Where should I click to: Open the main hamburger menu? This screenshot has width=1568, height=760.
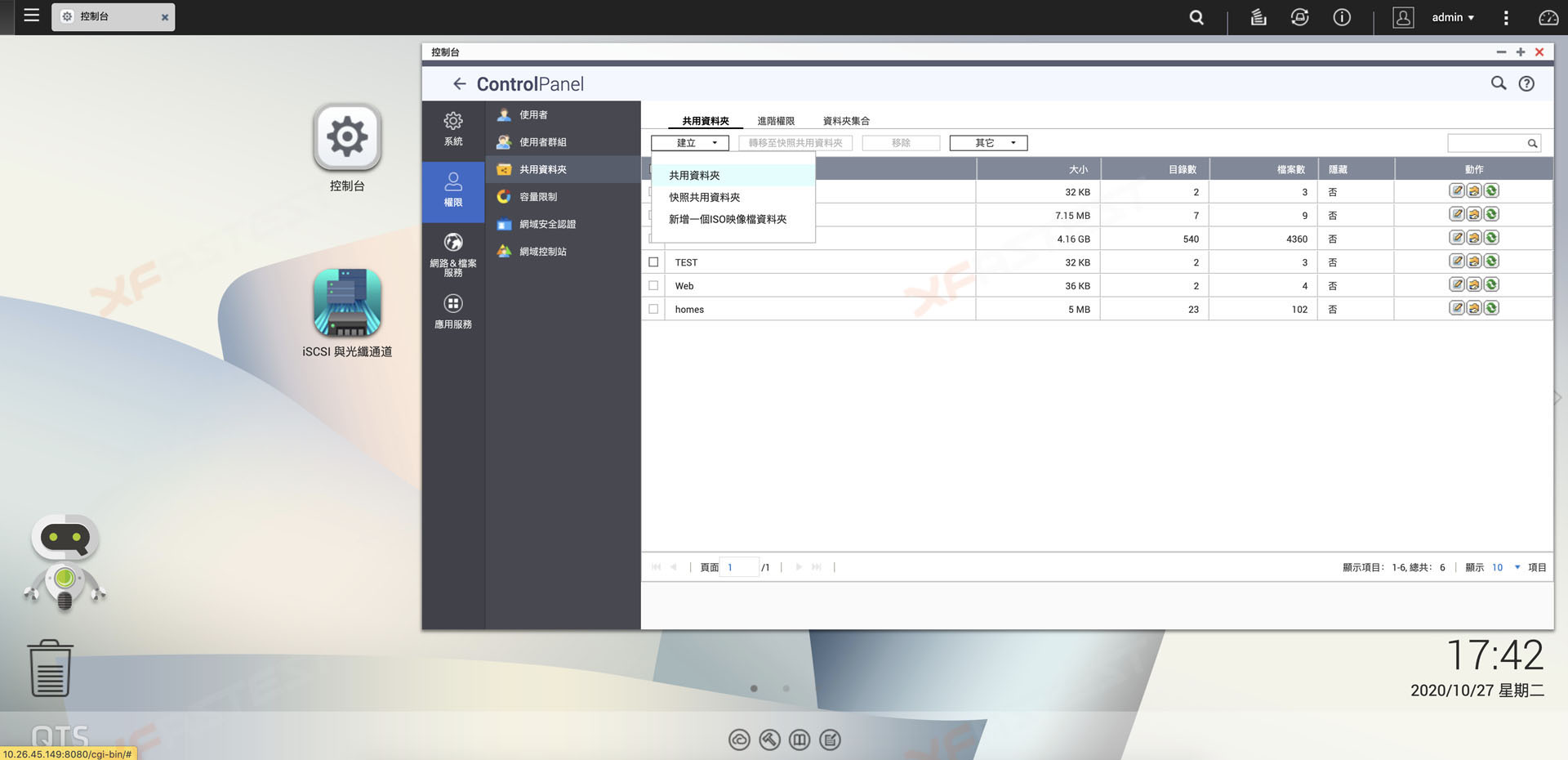(31, 16)
